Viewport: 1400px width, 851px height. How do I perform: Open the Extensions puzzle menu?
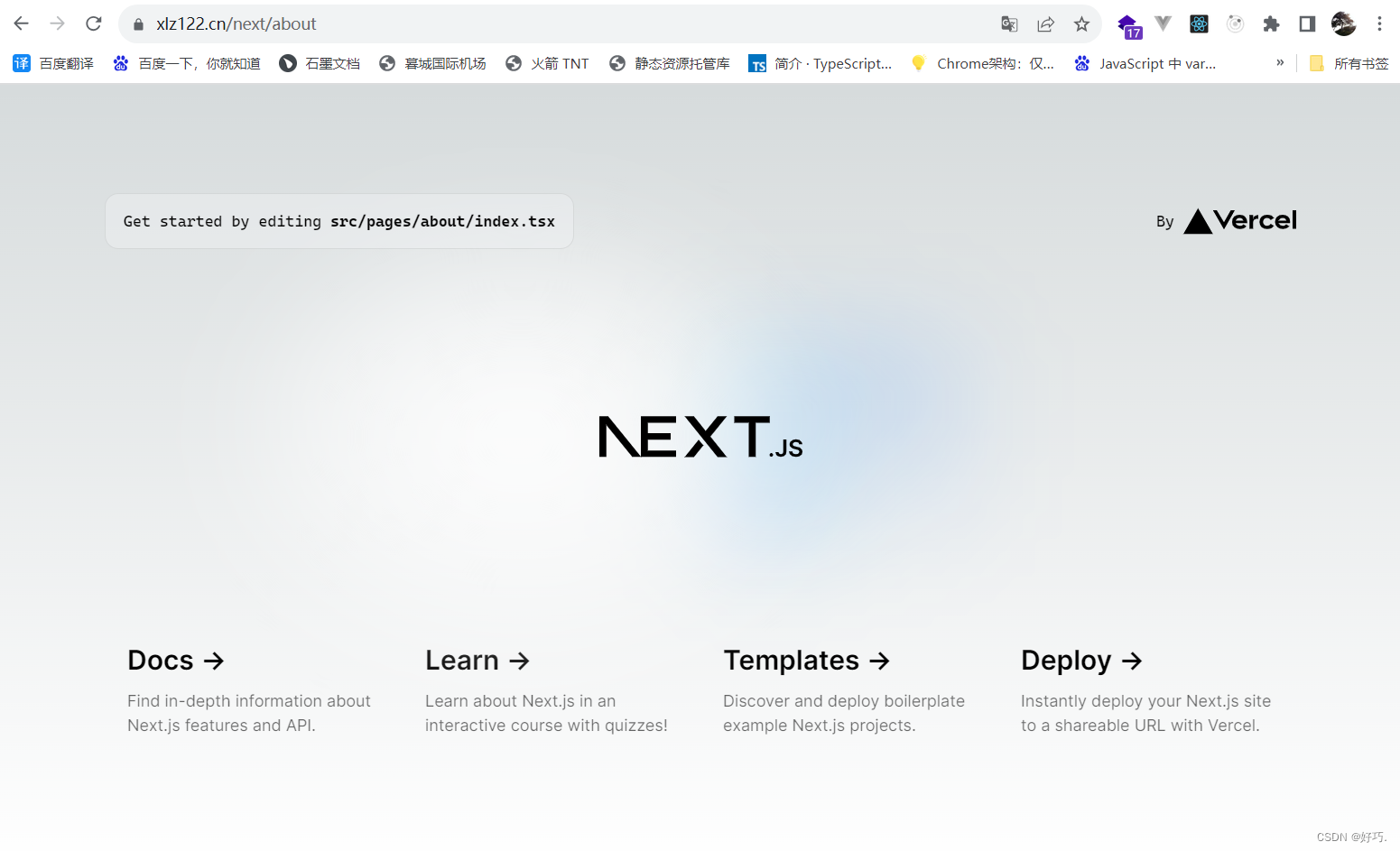tap(1271, 24)
